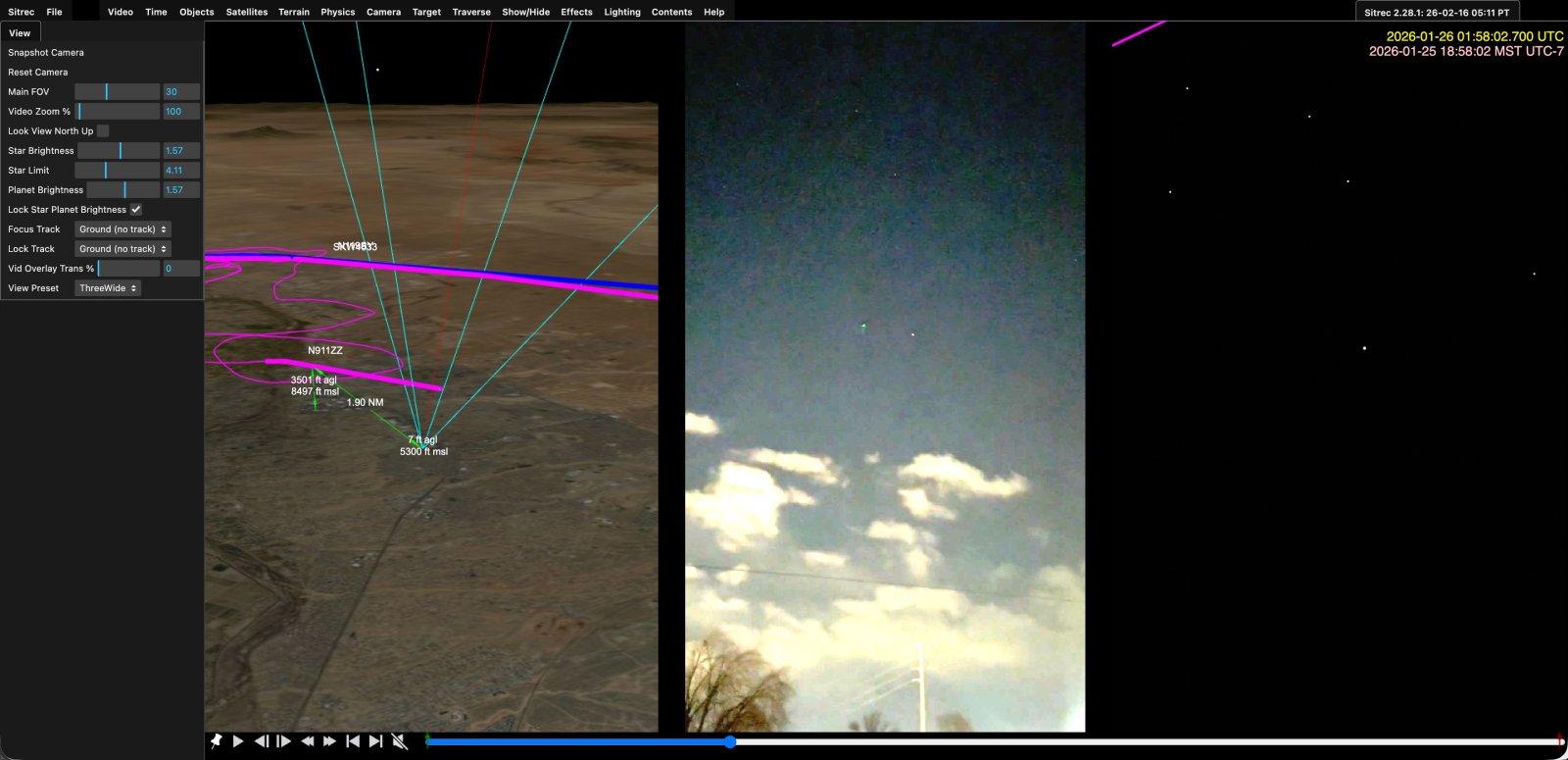Viewport: 1568px width, 760px height.
Task: Open the Lock Track dropdown
Action: point(122,249)
